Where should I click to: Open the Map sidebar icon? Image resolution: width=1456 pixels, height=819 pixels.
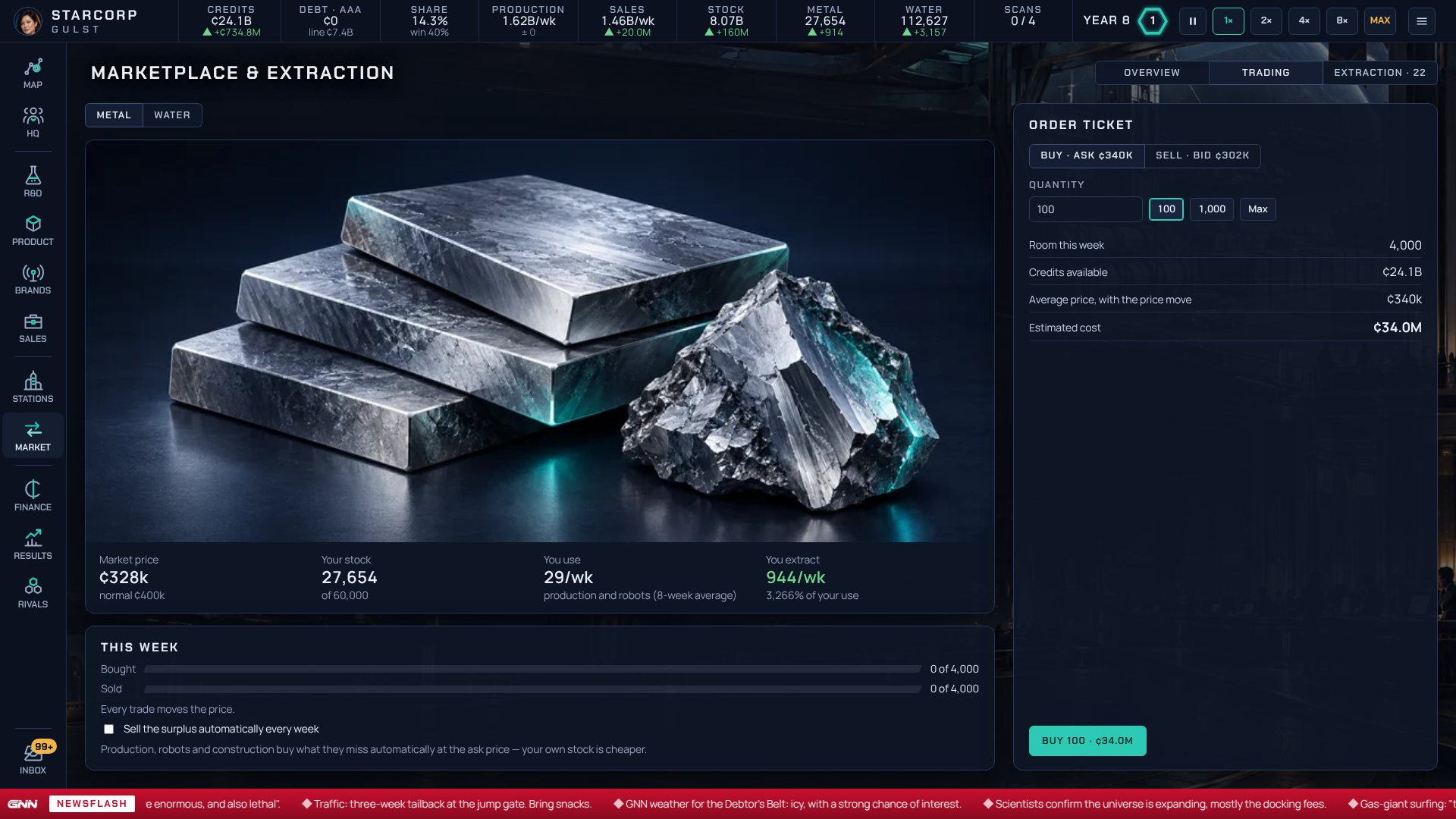[x=33, y=74]
